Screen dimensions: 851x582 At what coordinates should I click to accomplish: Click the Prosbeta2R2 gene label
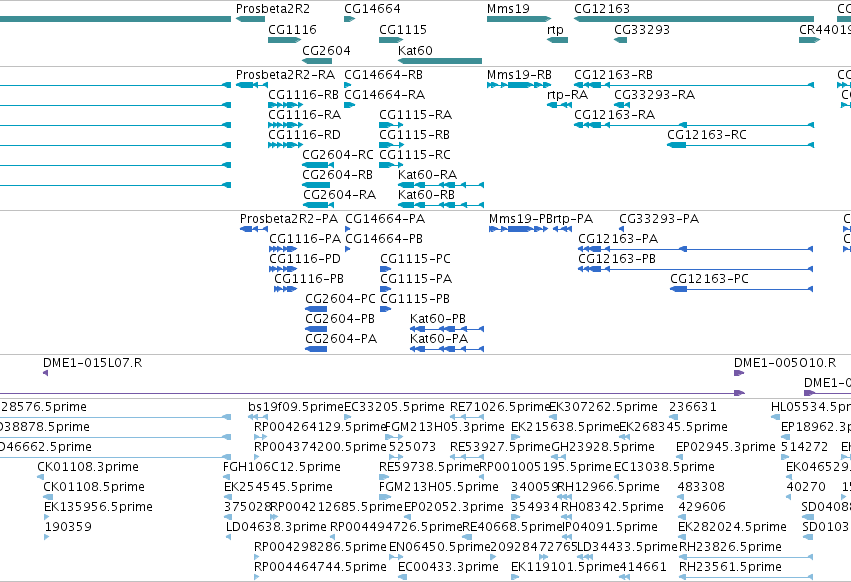(272, 9)
